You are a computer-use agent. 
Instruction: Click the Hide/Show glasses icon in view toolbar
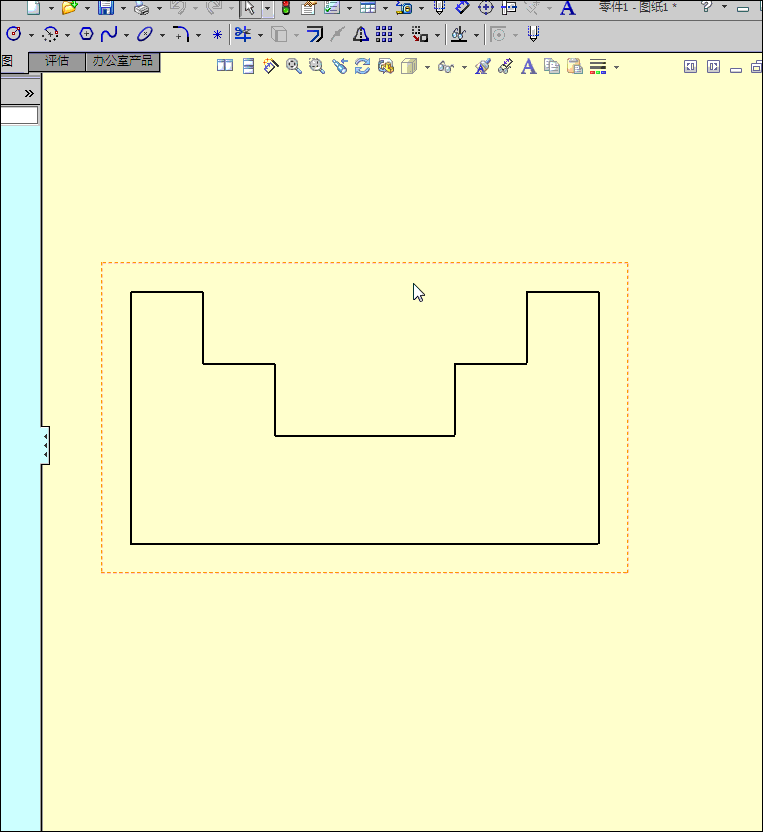pyautogui.click(x=446, y=67)
